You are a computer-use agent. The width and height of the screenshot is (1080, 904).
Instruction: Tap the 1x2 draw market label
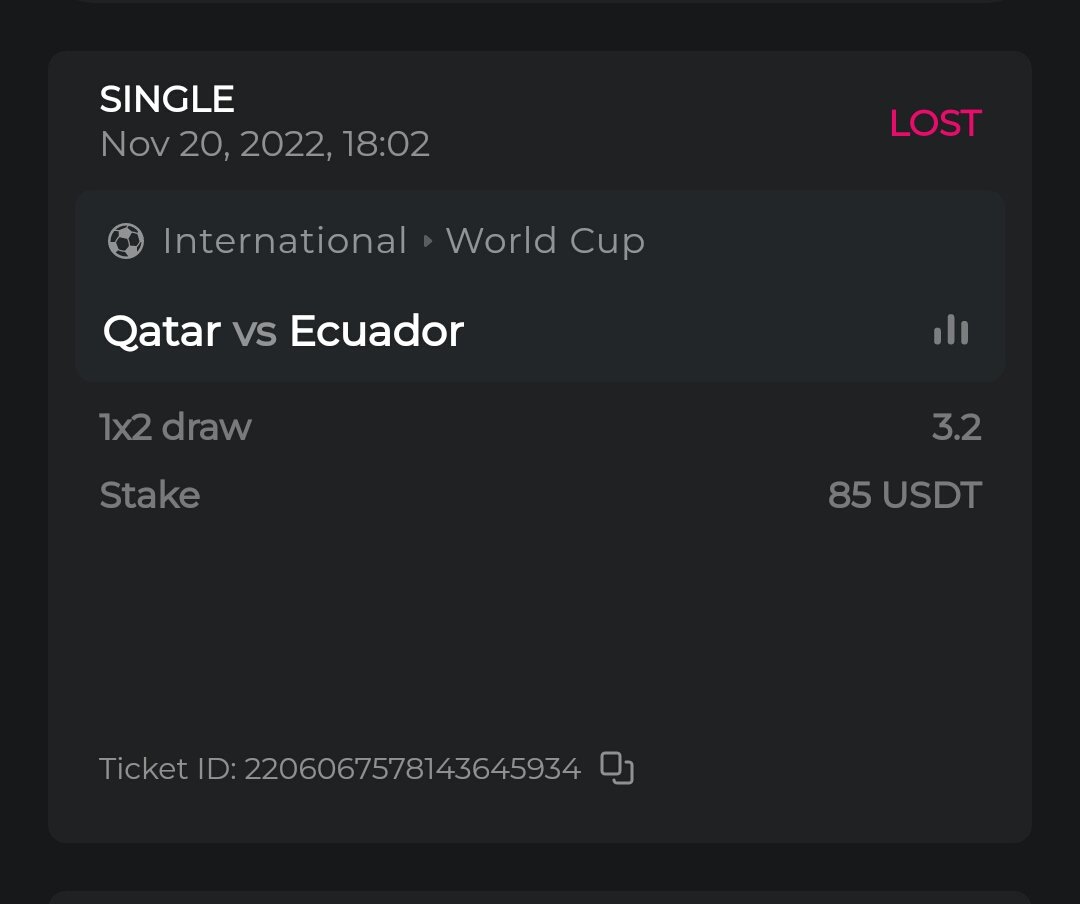click(175, 427)
